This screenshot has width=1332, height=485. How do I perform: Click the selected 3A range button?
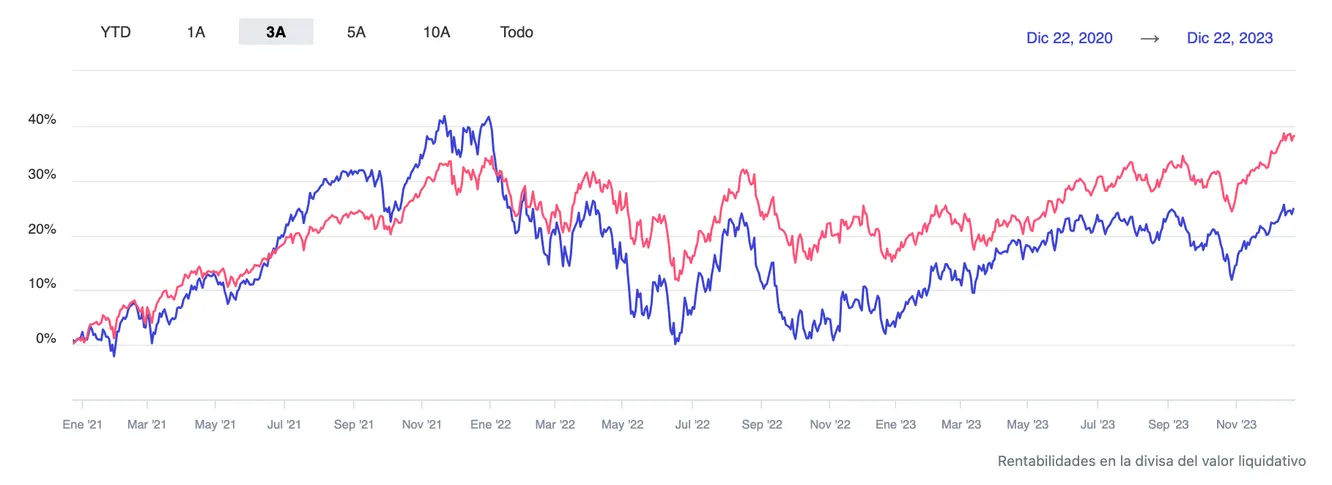(x=276, y=32)
